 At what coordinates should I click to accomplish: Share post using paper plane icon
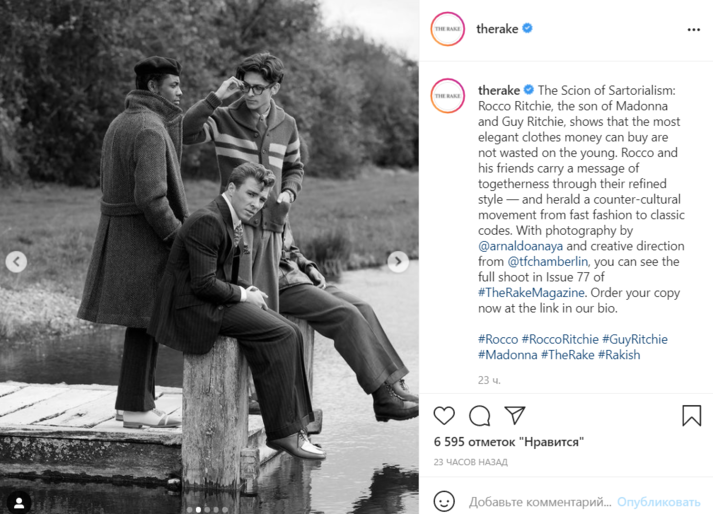(x=515, y=415)
